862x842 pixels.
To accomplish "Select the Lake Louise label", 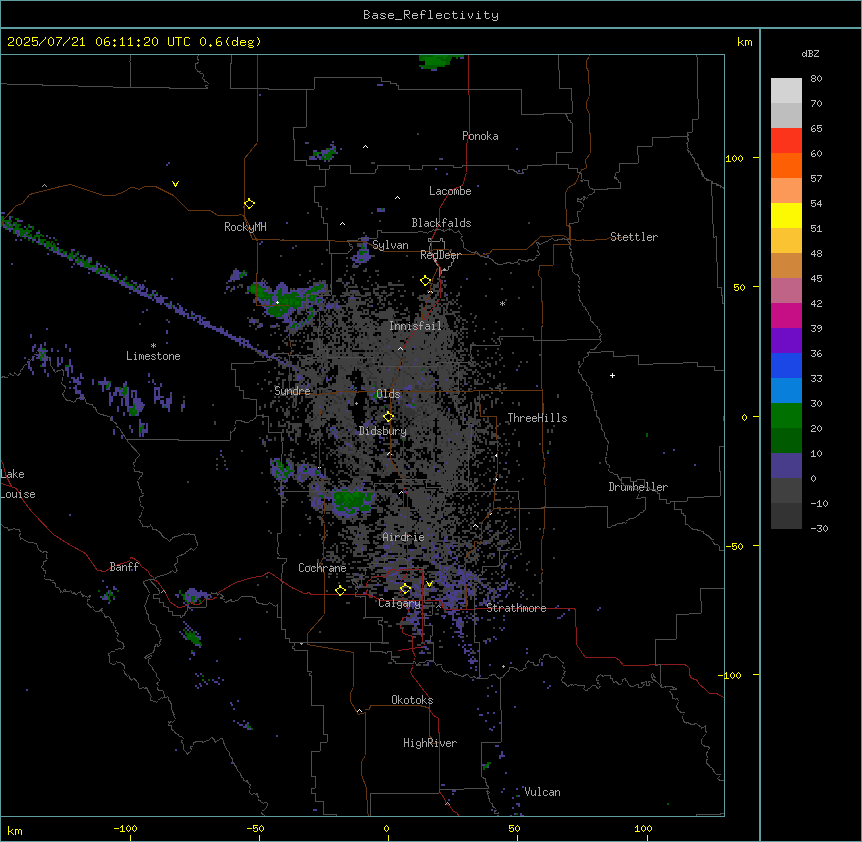I will (18, 484).
